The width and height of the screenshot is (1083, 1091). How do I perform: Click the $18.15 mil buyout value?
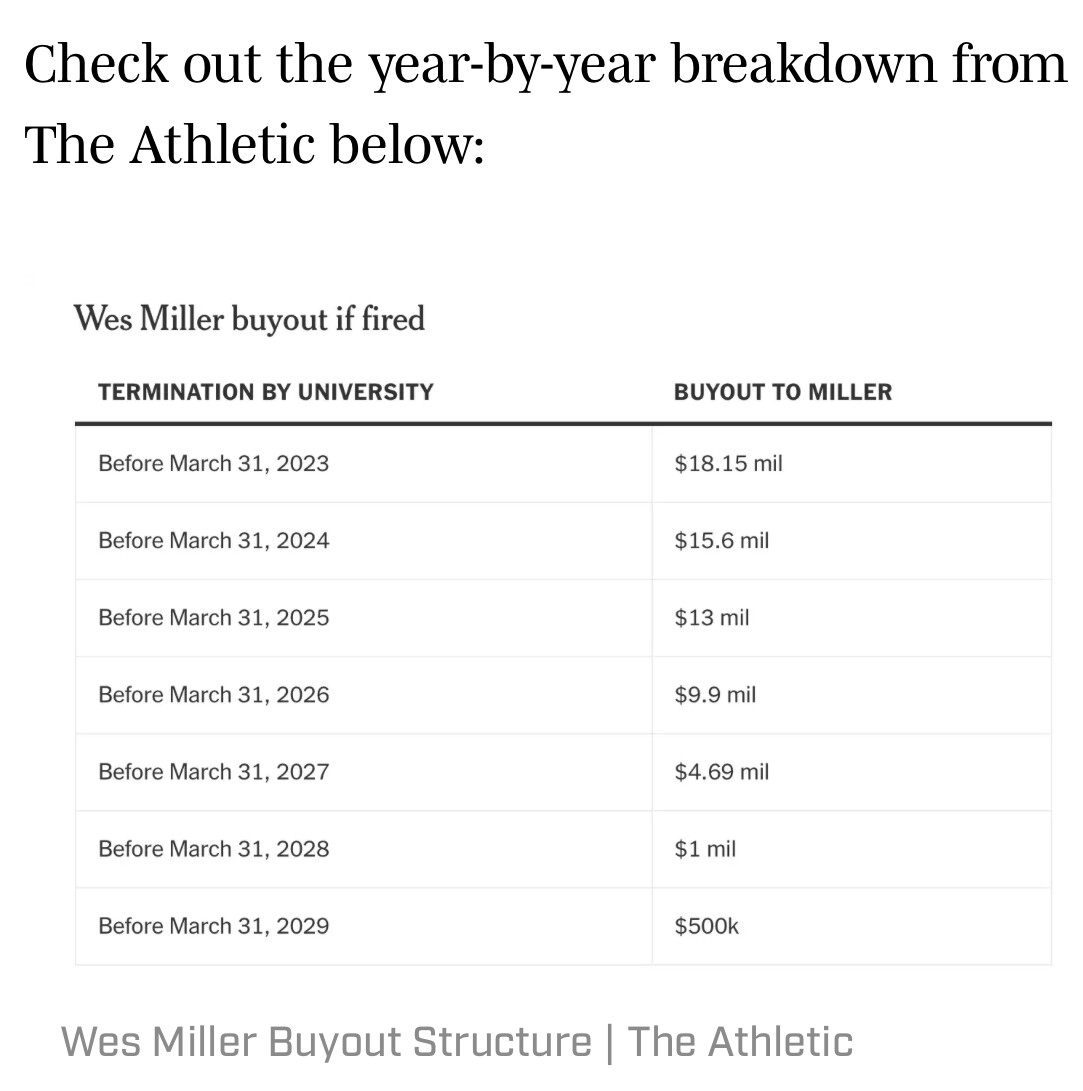pyautogui.click(x=728, y=463)
